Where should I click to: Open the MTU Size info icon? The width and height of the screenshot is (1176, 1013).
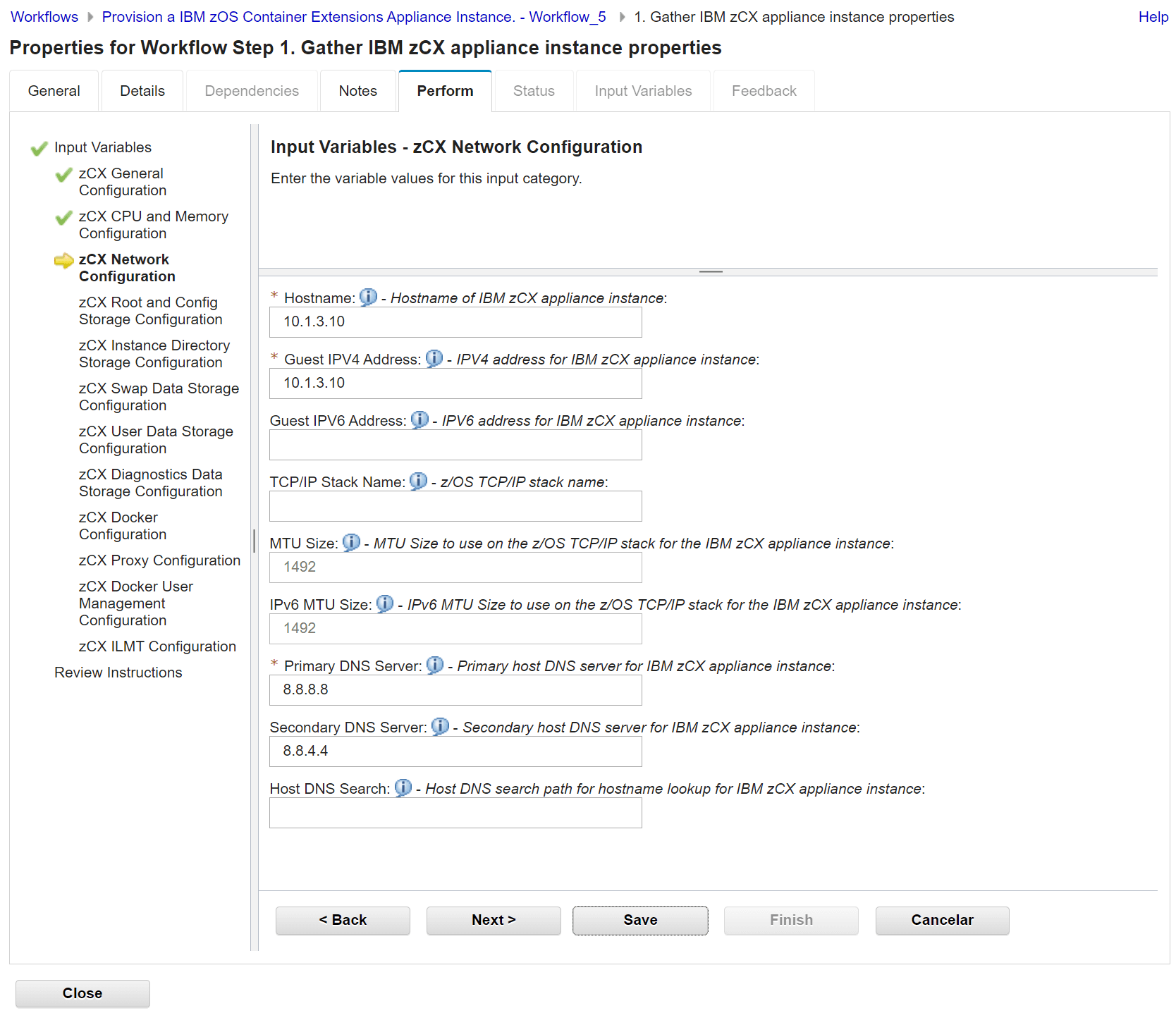[x=351, y=543]
